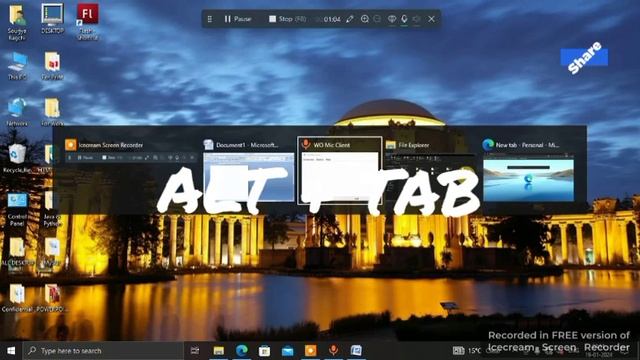Select Document1 Microsoft Word window thumbnail
This screenshot has height=360, width=640.
point(248,171)
